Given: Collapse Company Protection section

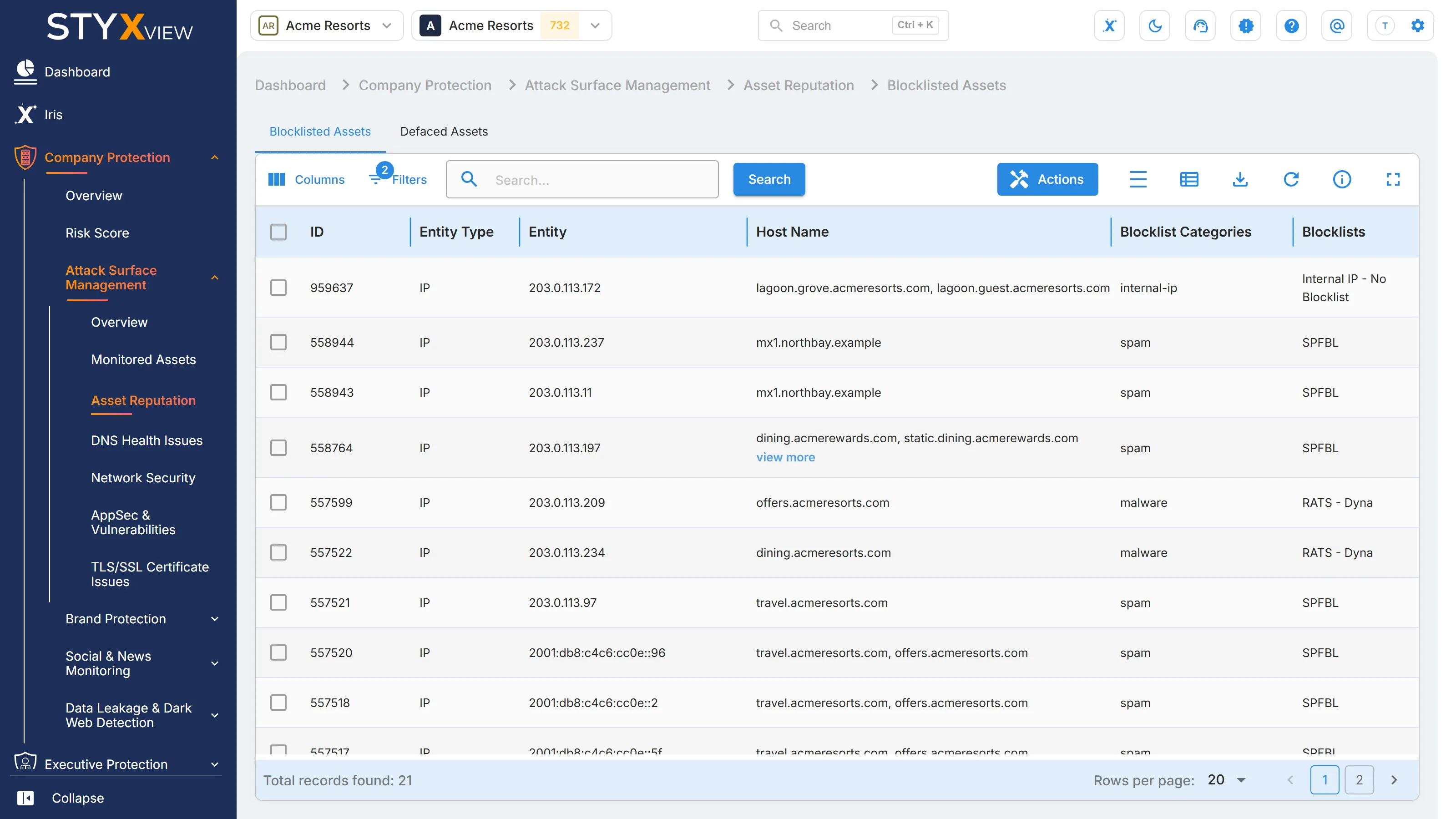Looking at the screenshot, I should [215, 157].
